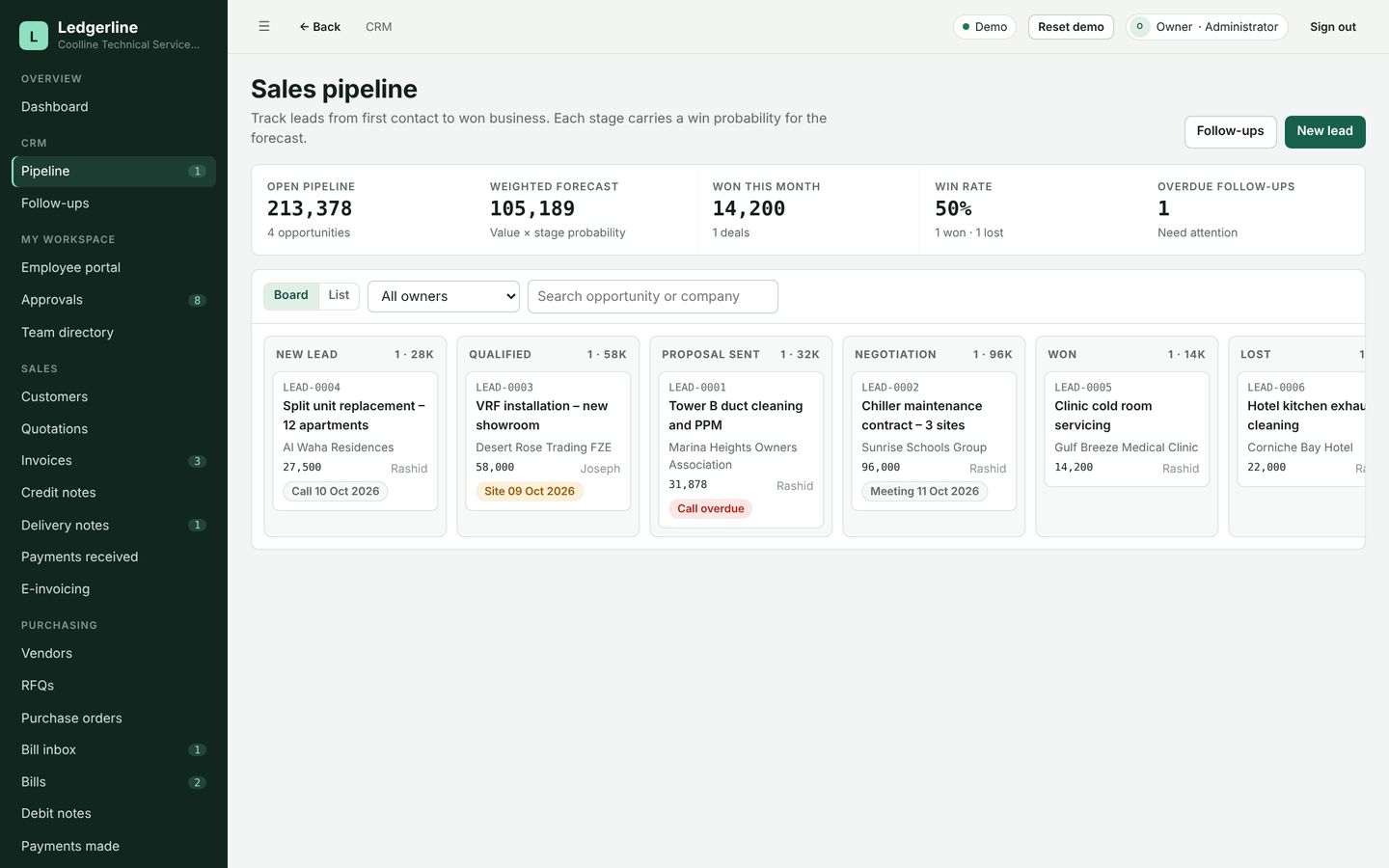Click the Call 10 Oct 2026 tag

click(336, 492)
